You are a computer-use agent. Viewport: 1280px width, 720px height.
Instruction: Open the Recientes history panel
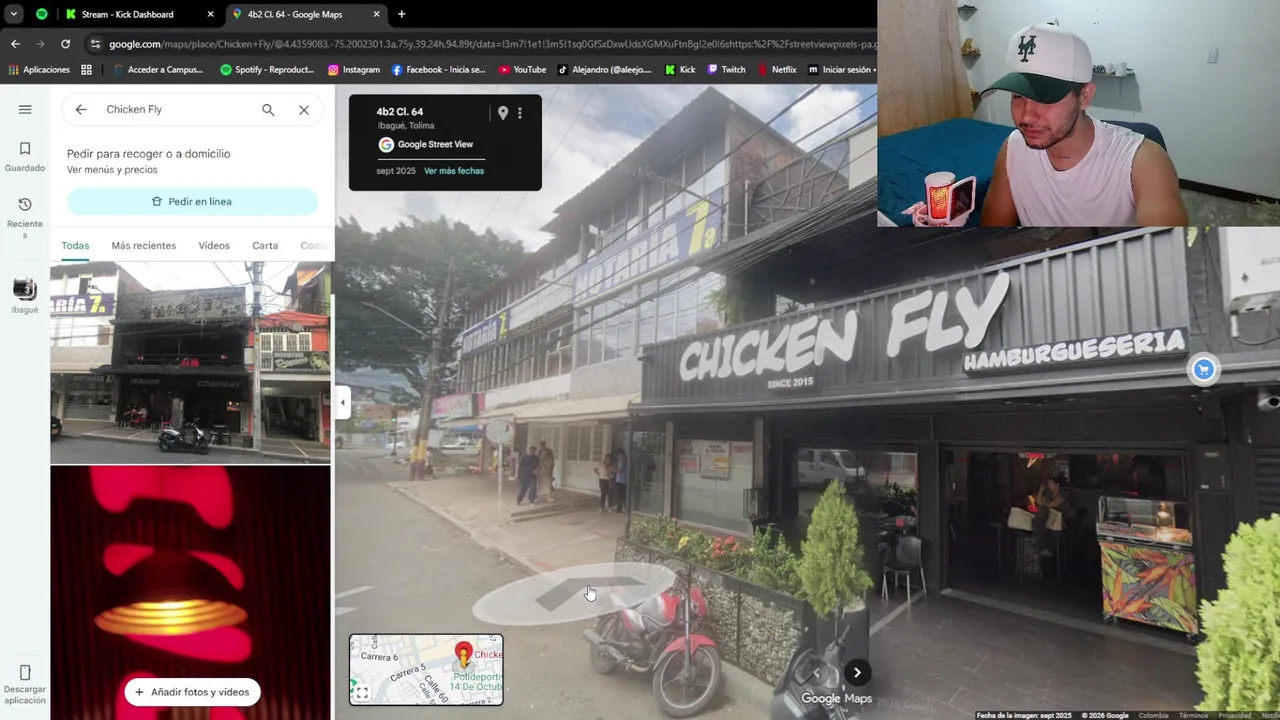tap(25, 217)
